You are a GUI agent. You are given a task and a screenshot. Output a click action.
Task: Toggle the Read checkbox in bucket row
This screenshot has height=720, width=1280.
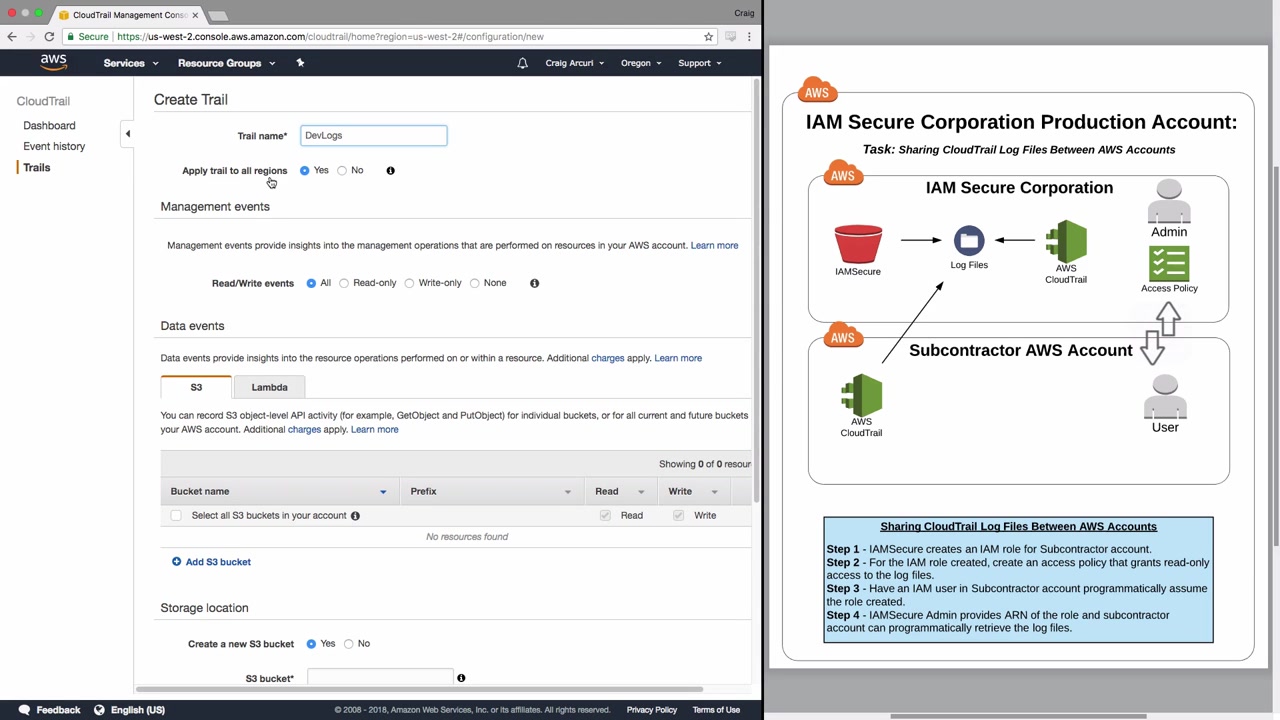point(605,516)
